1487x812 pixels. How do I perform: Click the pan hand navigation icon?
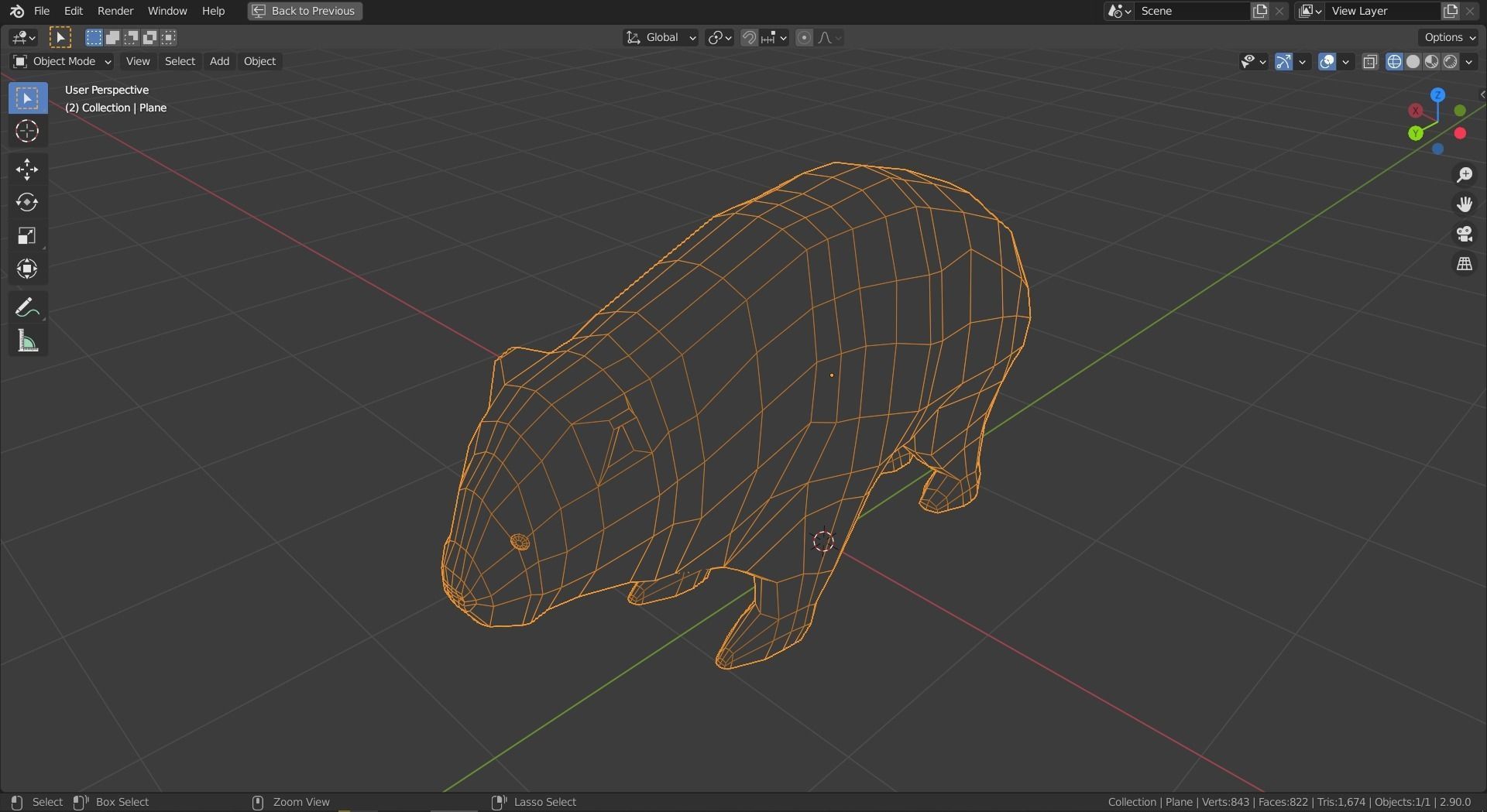(x=1464, y=204)
